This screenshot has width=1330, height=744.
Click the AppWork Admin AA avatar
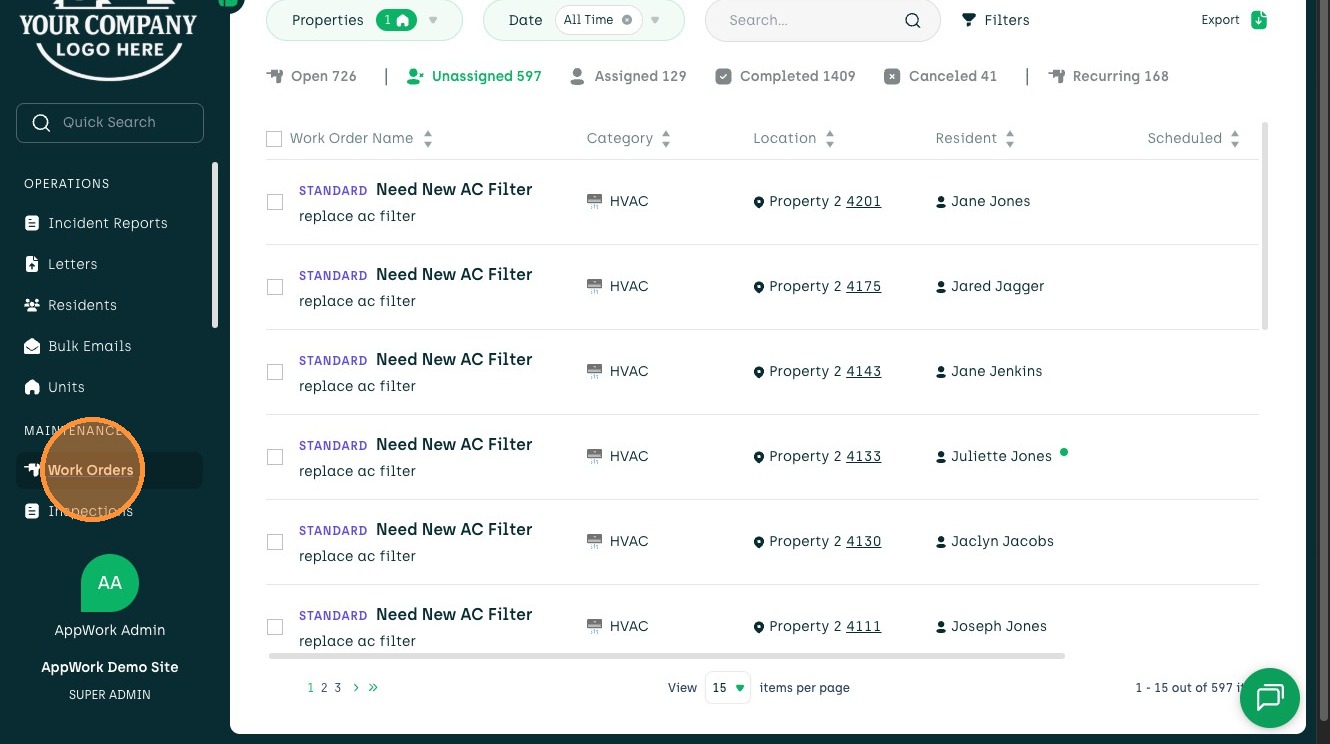pos(110,583)
